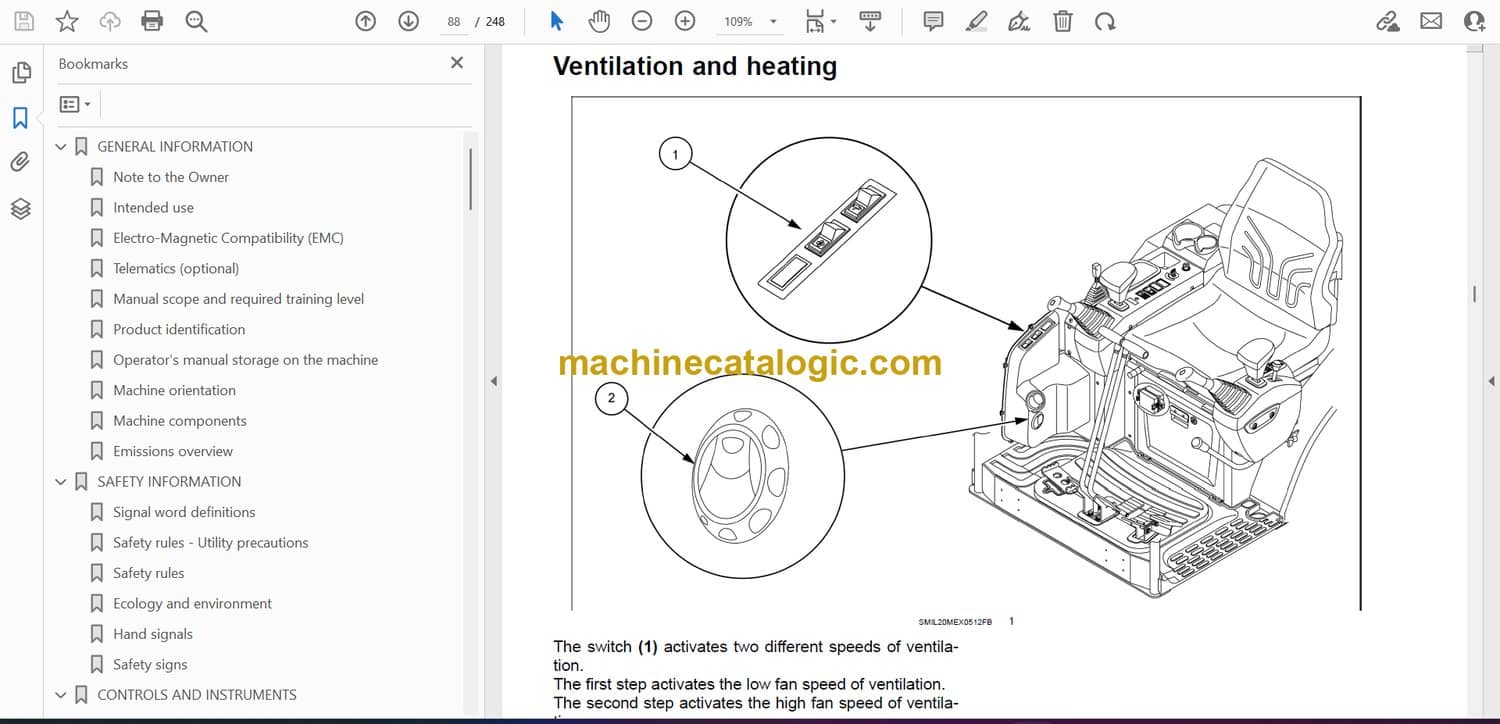The width and height of the screenshot is (1500, 724).
Task: Jump to the GENERAL INFORMATION bookmark
Action: (x=175, y=146)
